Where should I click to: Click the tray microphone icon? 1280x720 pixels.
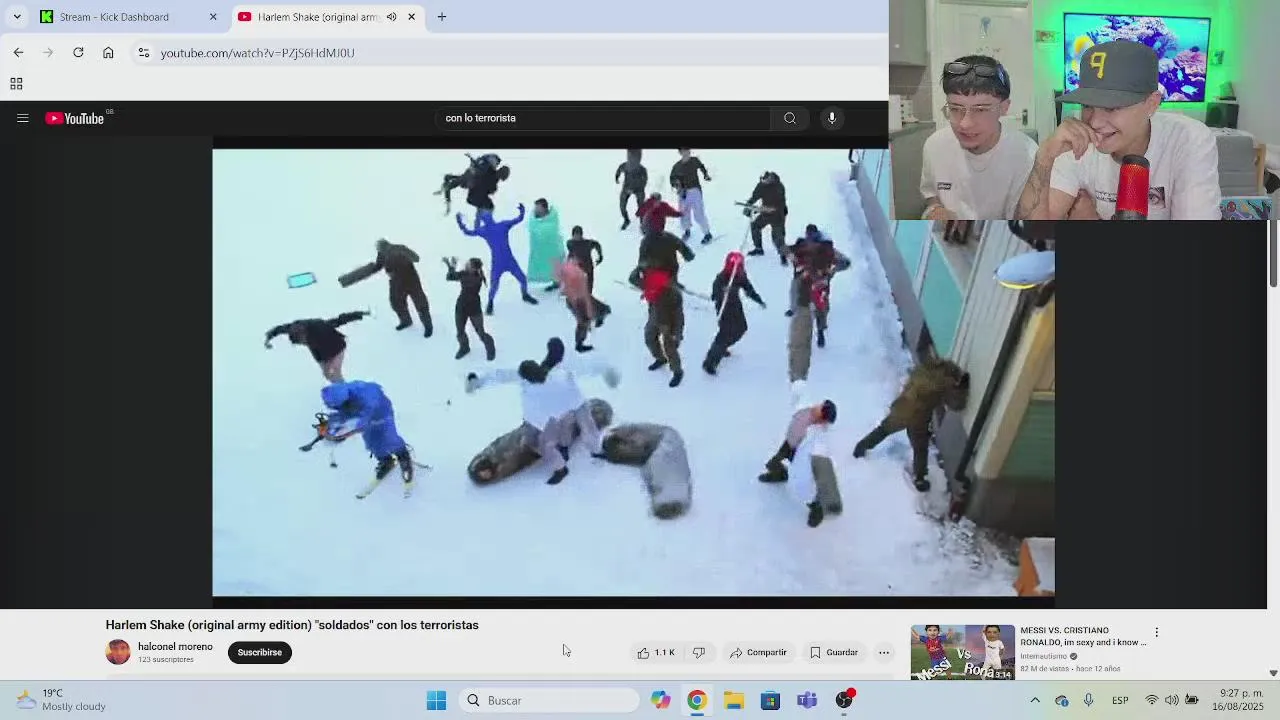1088,700
